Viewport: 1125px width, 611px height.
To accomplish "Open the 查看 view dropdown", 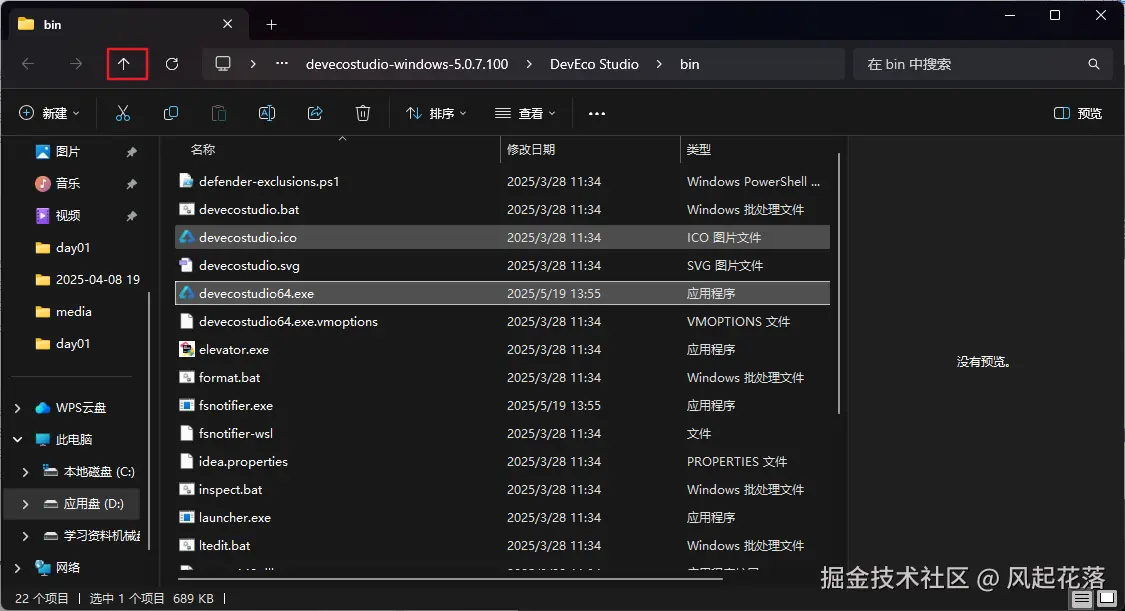I will click(x=525, y=113).
